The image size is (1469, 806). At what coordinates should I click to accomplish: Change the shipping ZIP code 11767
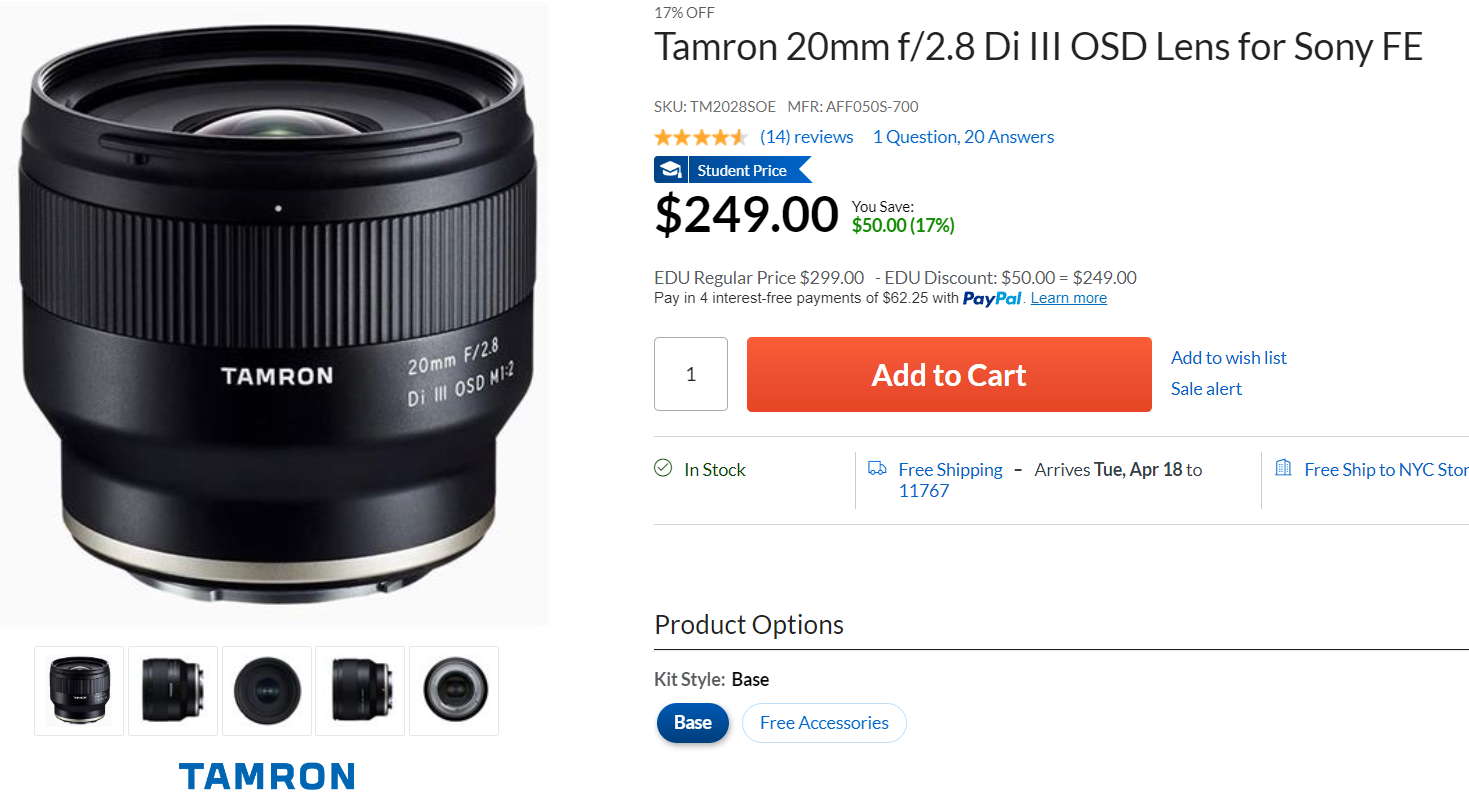[924, 491]
